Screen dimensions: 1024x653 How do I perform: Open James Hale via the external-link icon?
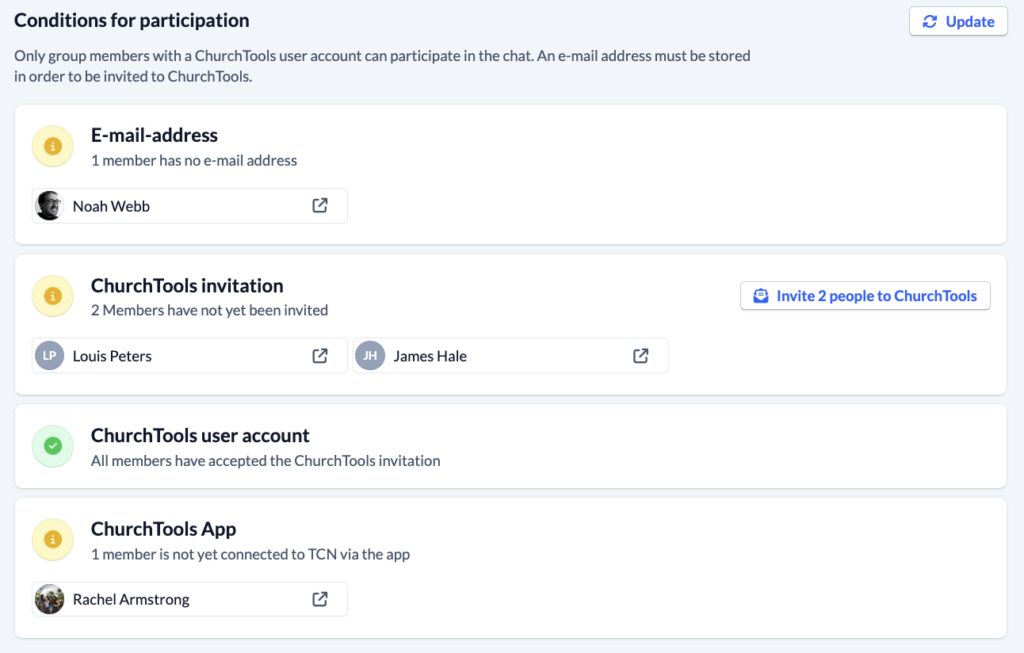[640, 355]
